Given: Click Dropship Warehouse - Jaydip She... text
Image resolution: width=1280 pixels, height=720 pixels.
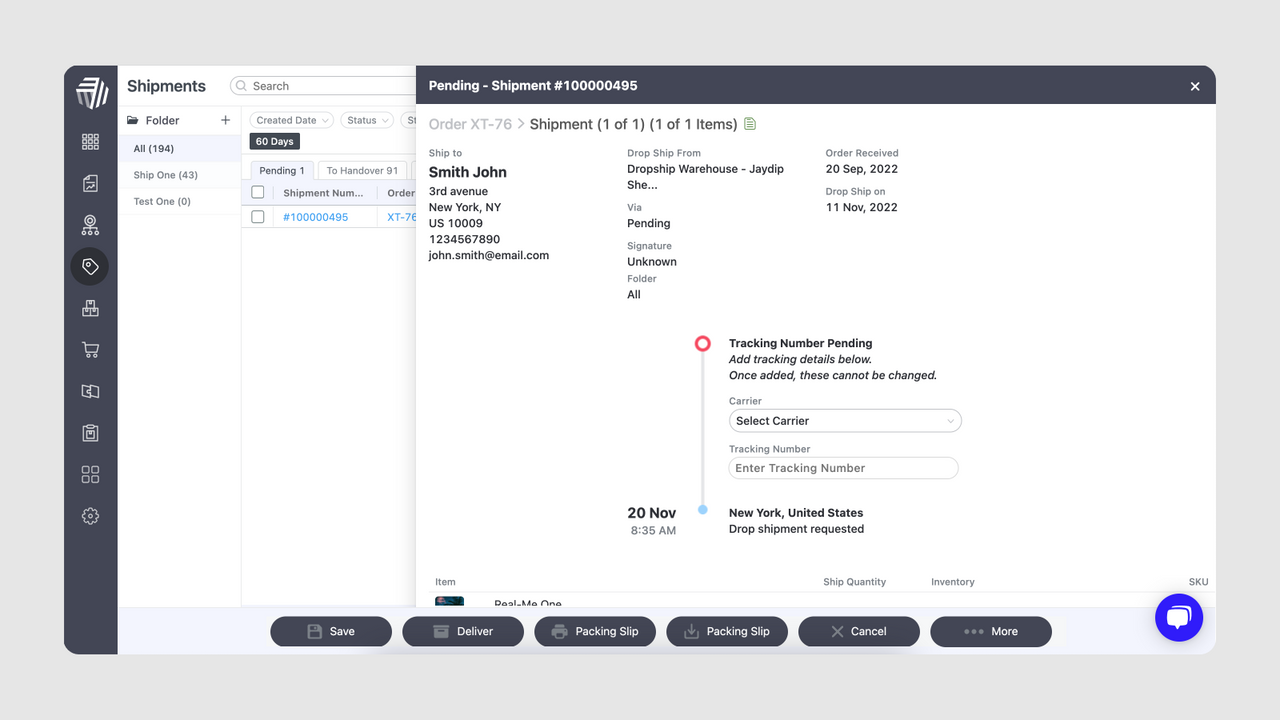Looking at the screenshot, I should click(x=705, y=177).
